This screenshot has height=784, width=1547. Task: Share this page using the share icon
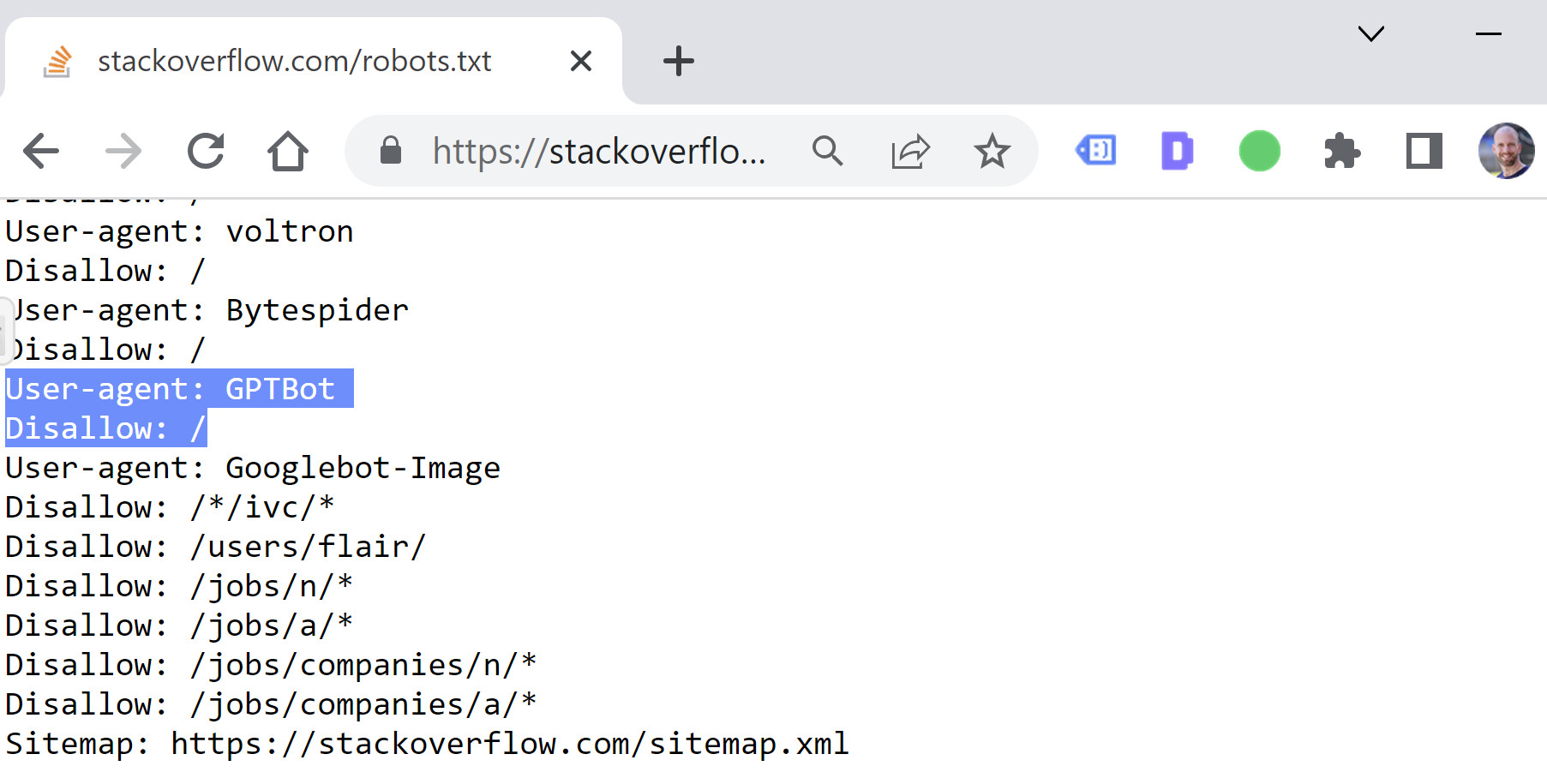click(910, 151)
